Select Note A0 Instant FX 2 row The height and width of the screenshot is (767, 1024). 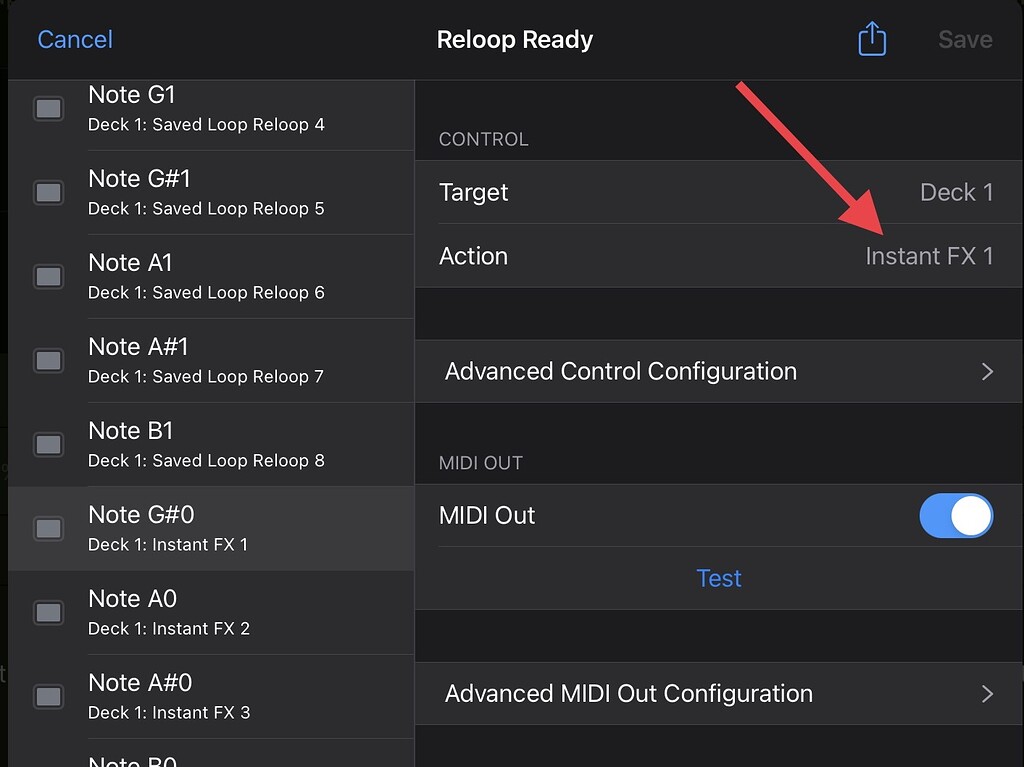(240, 612)
